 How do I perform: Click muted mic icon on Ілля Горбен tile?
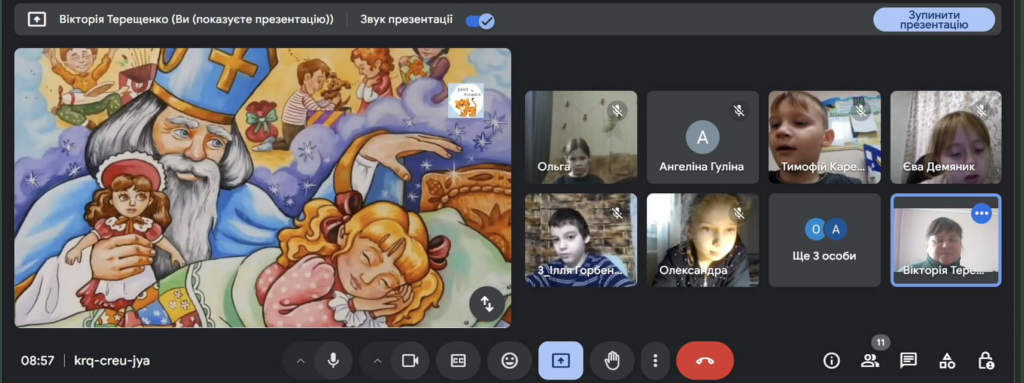pos(617,213)
